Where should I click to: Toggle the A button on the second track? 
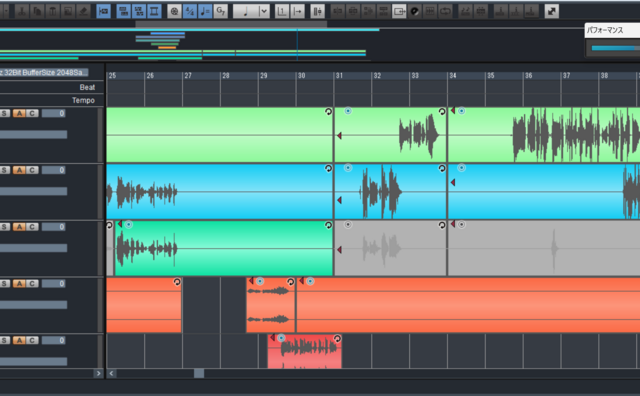pos(19,170)
